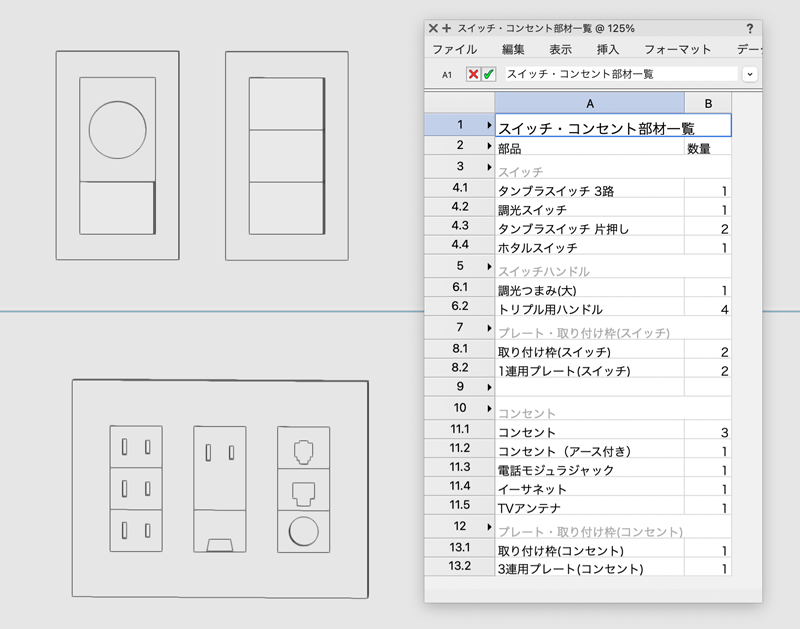Click the grounded outlet in drawing
The height and width of the screenshot is (629, 800).
219,489
